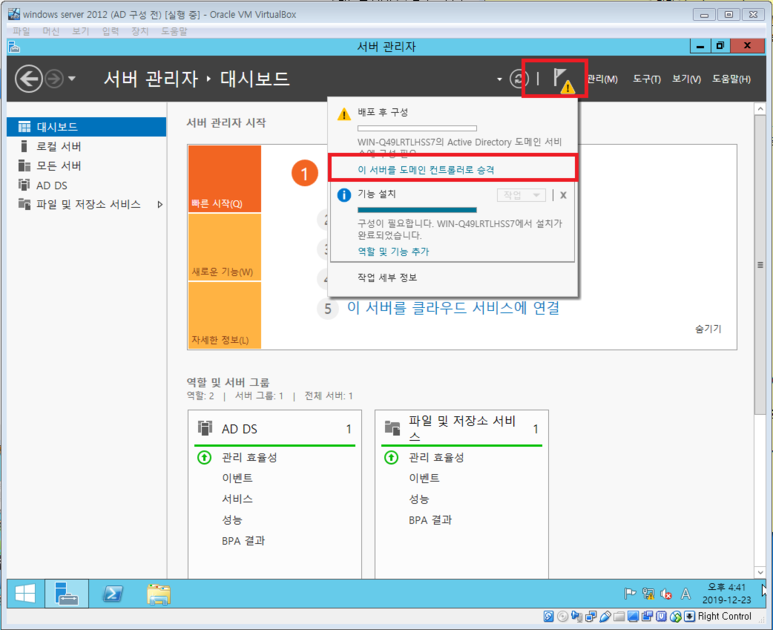773x630 pixels.
Task: Open the AD DS role tile header
Action: (275, 429)
